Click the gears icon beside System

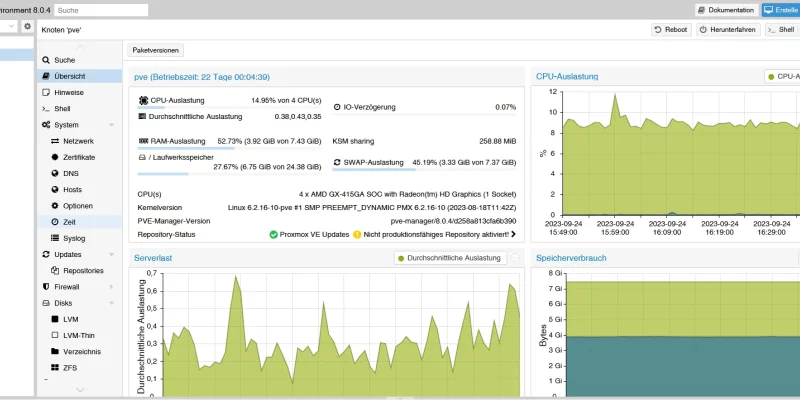pyautogui.click(x=46, y=125)
